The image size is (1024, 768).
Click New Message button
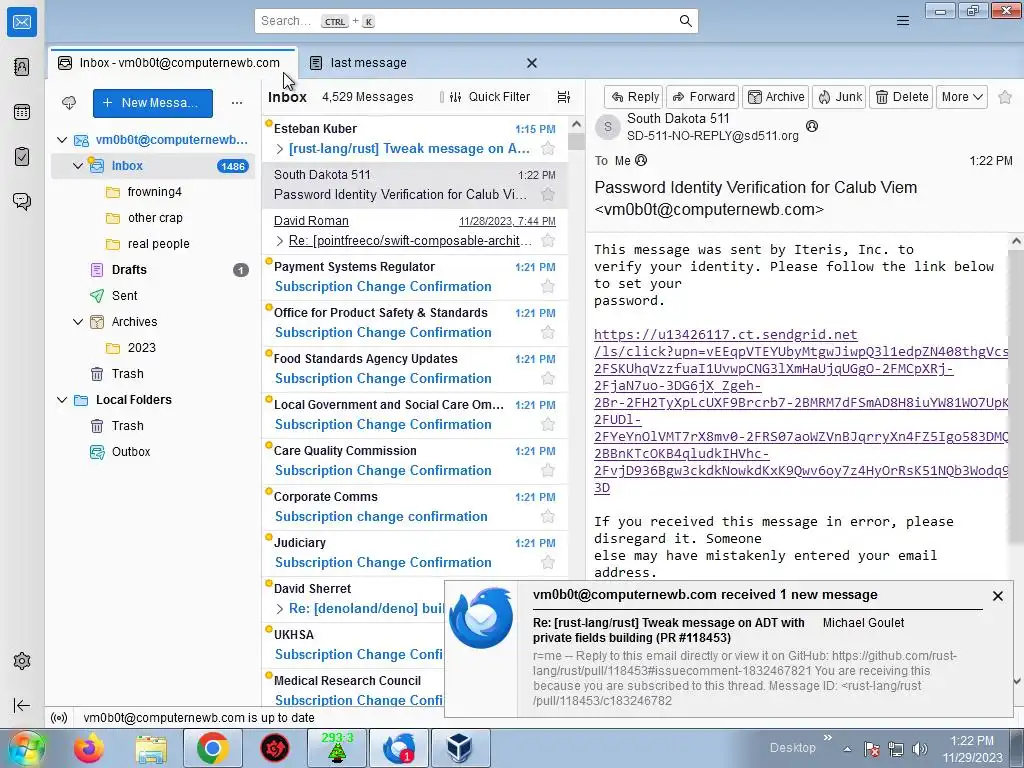click(153, 103)
